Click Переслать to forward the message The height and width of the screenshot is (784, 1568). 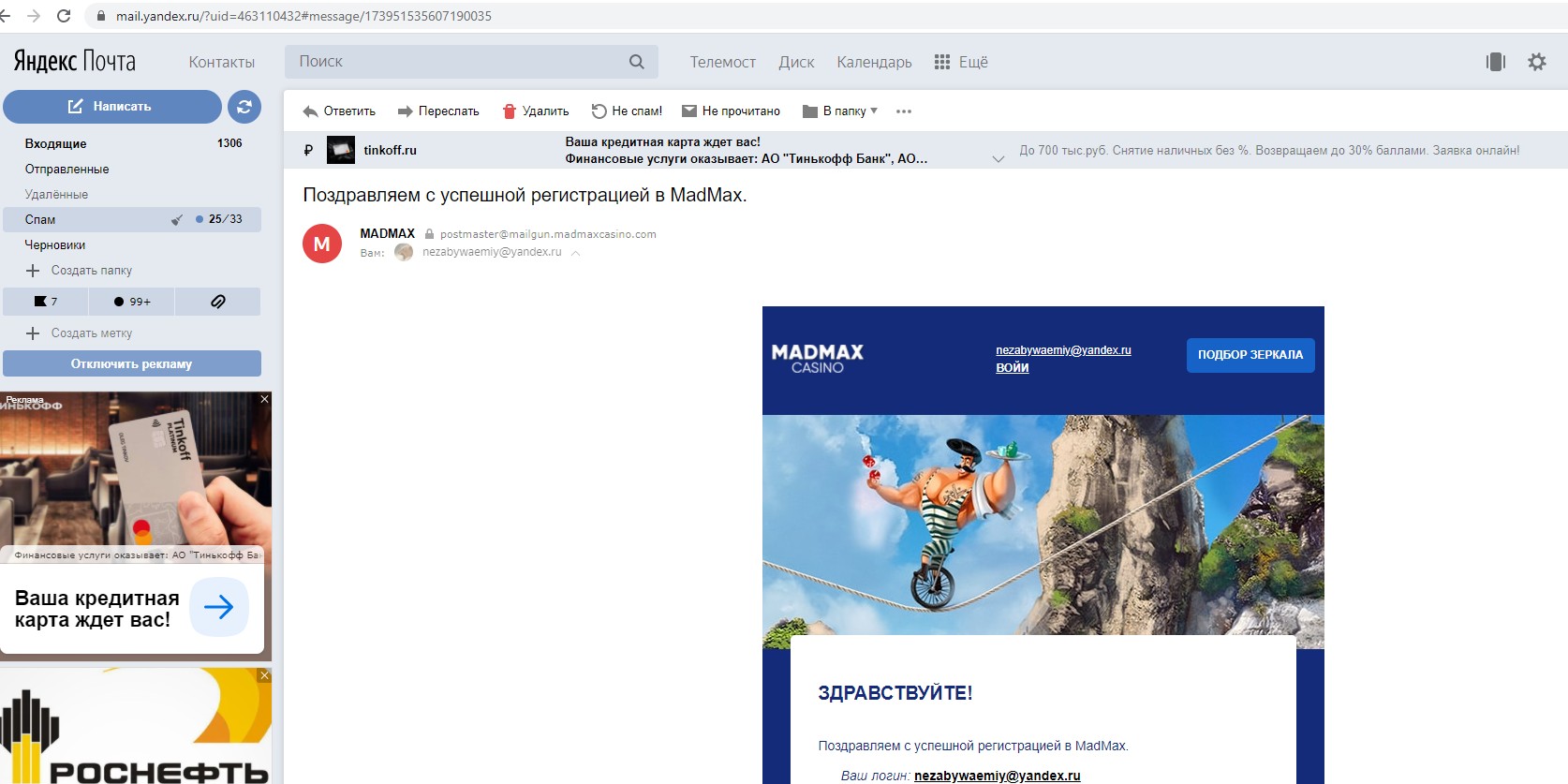[438, 111]
